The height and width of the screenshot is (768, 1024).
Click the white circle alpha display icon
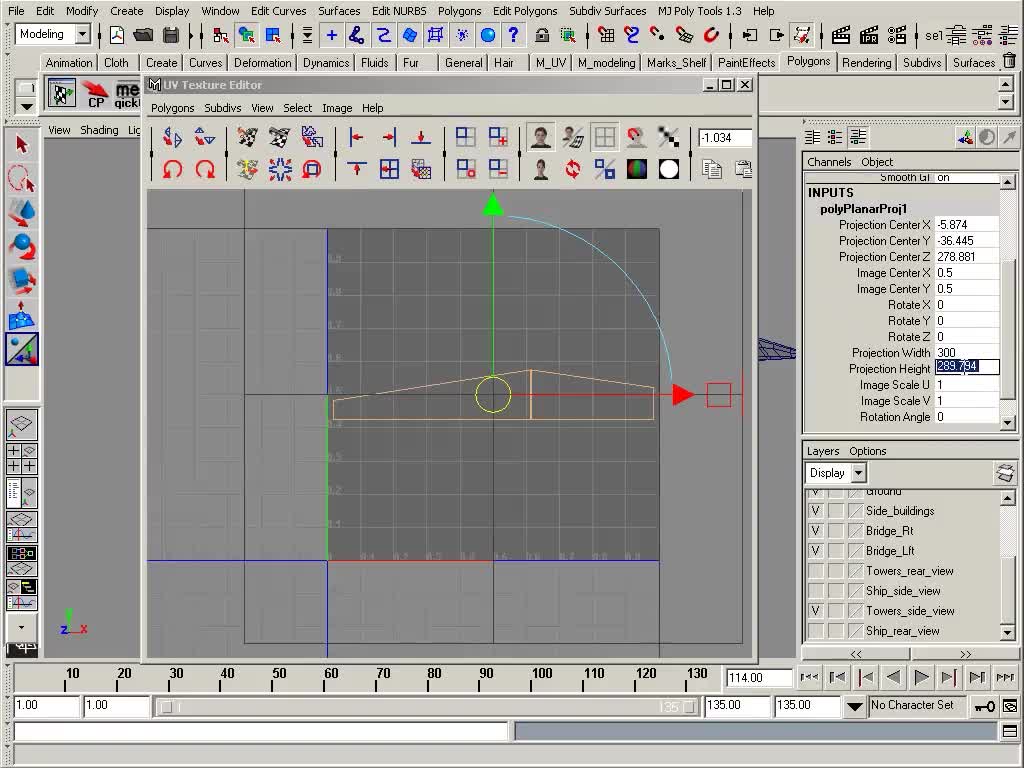(669, 169)
